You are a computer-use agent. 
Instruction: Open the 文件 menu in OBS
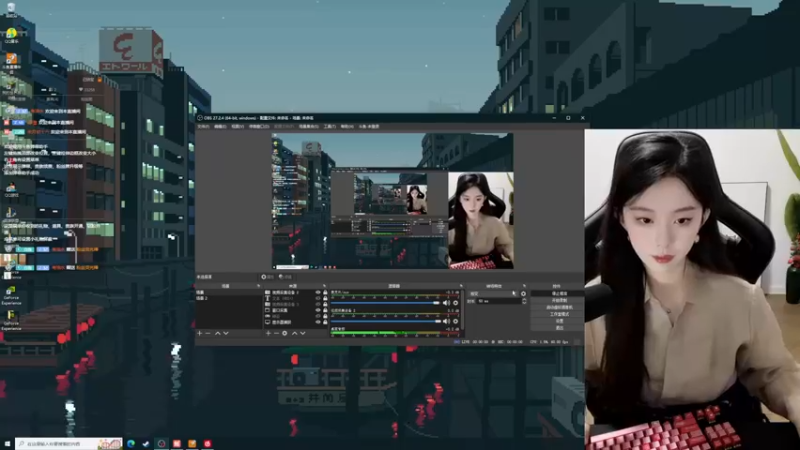coord(203,127)
